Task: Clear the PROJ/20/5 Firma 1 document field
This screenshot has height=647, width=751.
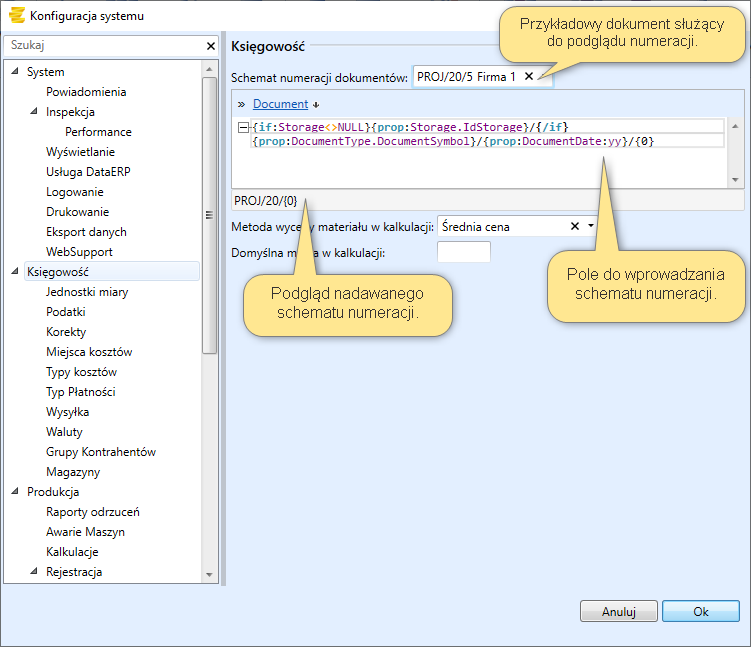Action: coord(529,77)
